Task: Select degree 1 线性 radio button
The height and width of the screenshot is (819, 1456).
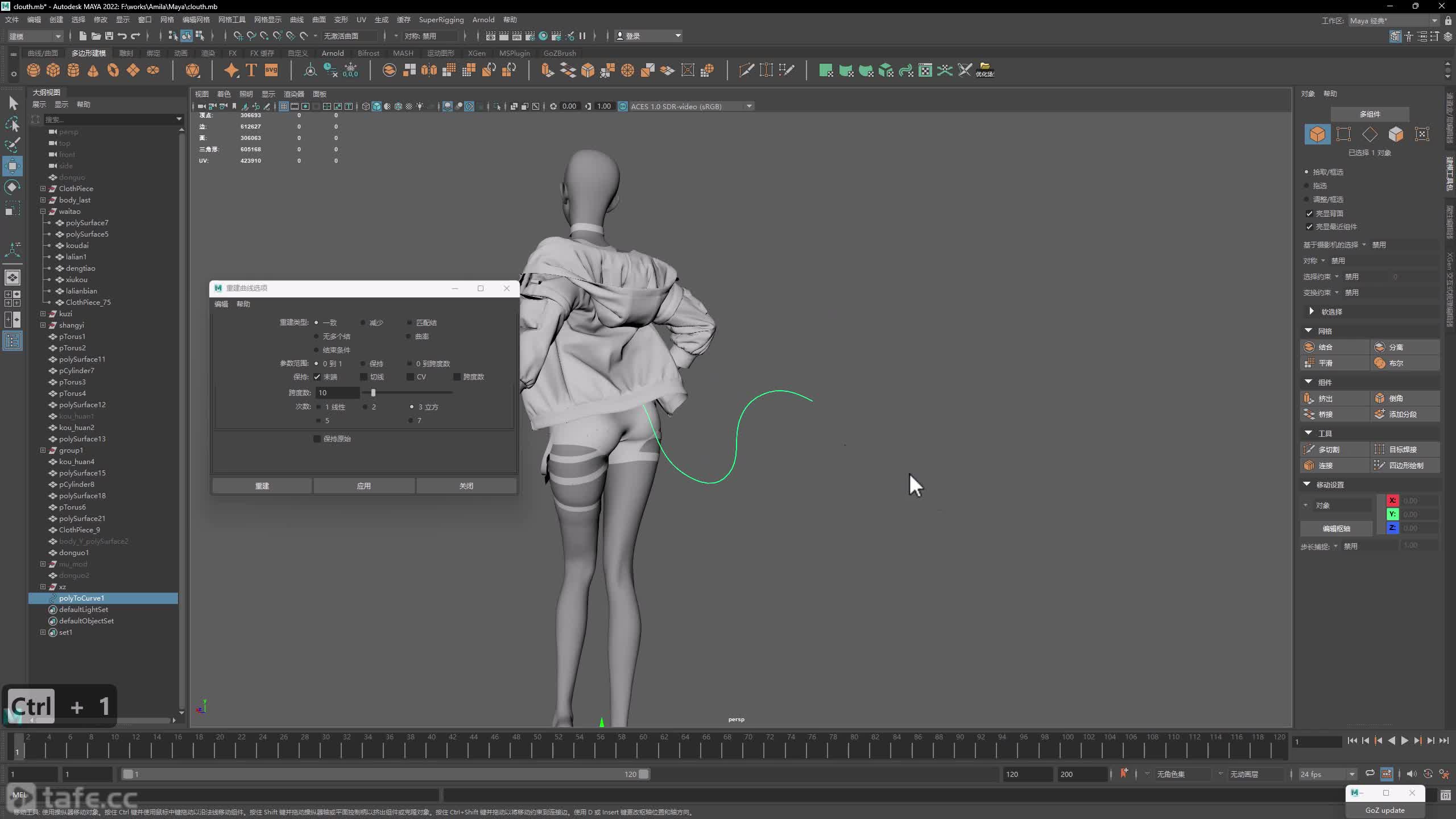Action: [x=318, y=407]
